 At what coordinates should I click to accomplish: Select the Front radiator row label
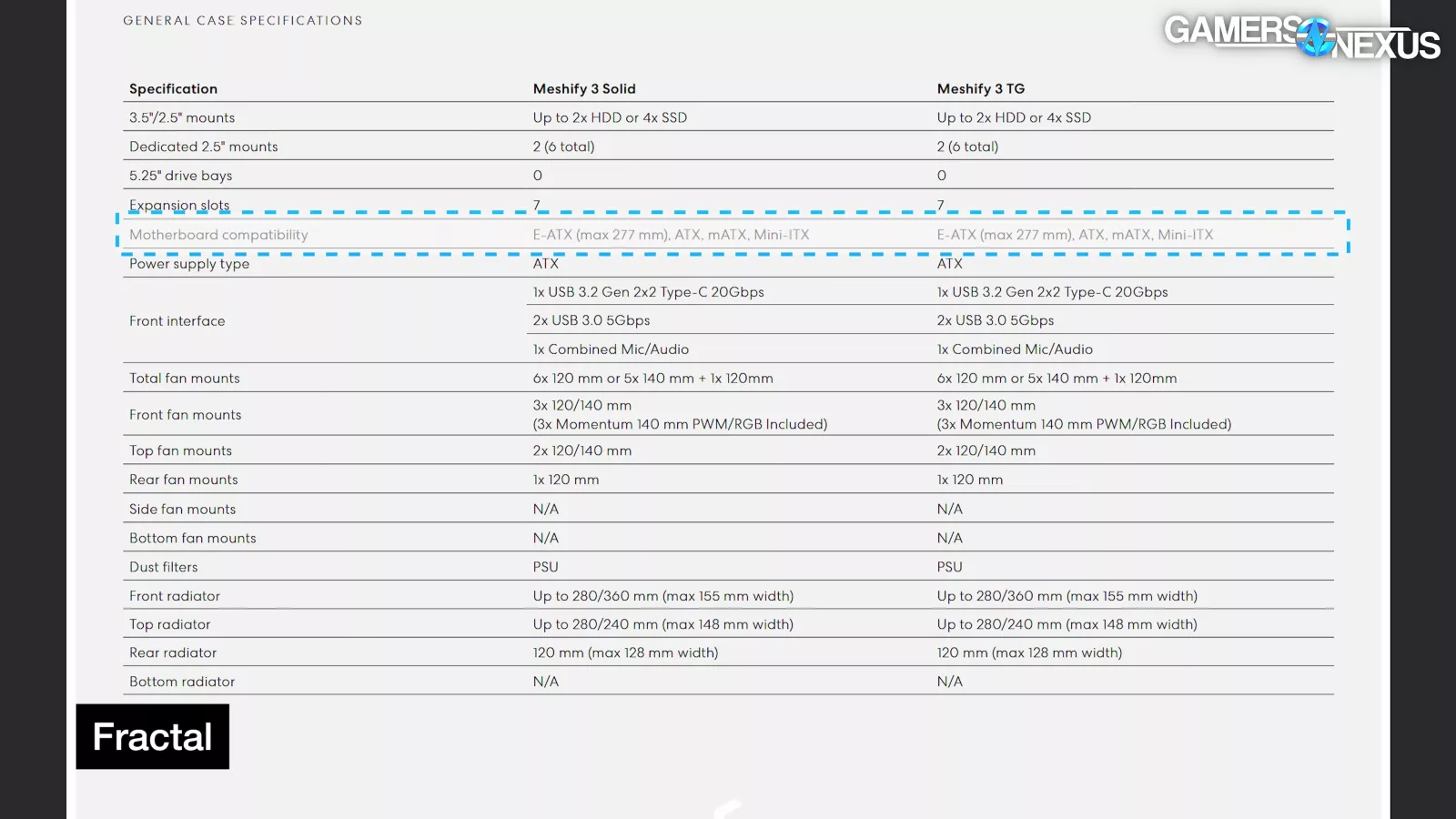[175, 596]
